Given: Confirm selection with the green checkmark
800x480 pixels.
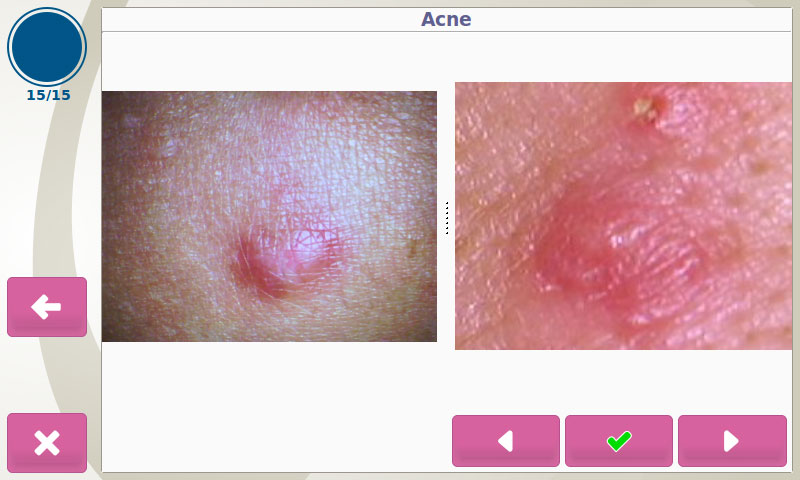Looking at the screenshot, I should pos(619,441).
